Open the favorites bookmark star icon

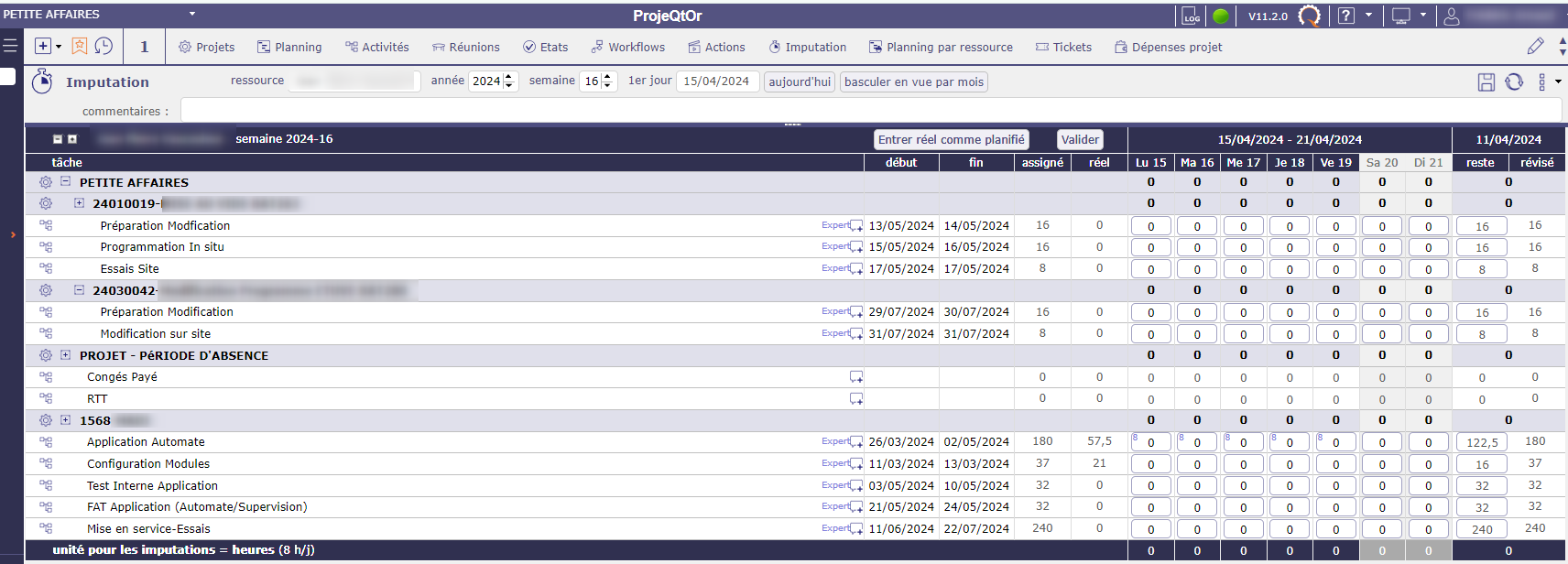coord(80,46)
